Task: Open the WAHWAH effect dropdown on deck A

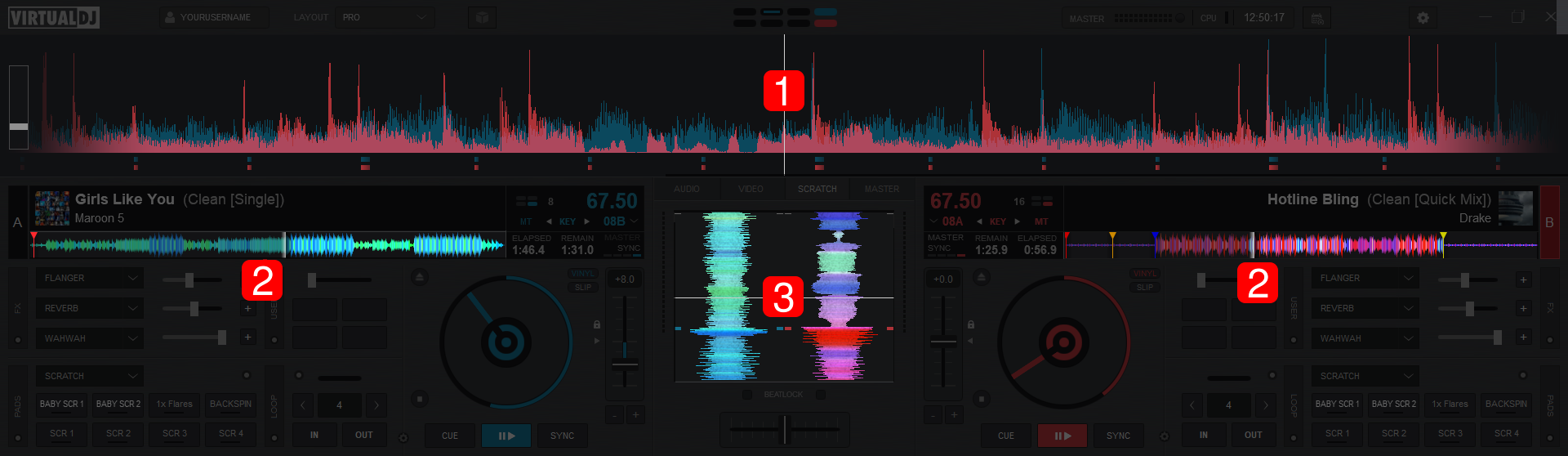Action: 90,338
